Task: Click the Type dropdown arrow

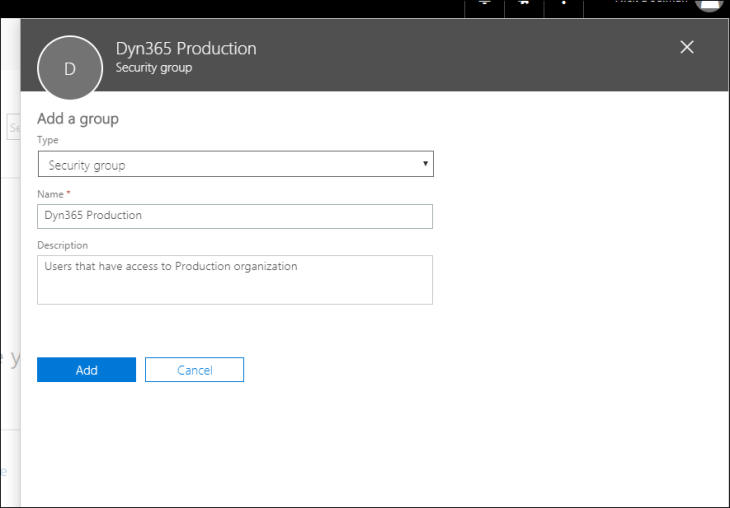Action: 425,164
